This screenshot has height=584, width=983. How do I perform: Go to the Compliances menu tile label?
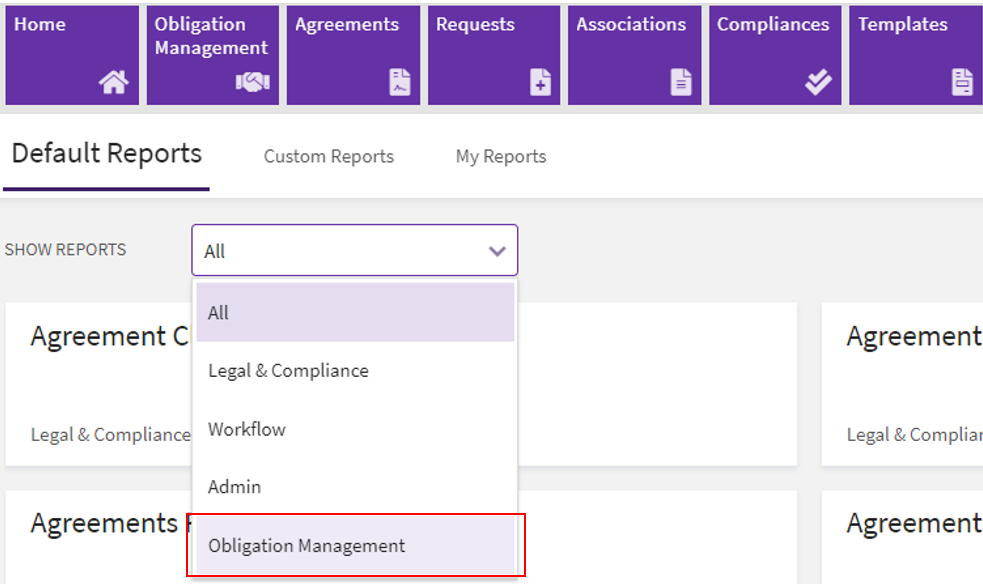click(772, 25)
